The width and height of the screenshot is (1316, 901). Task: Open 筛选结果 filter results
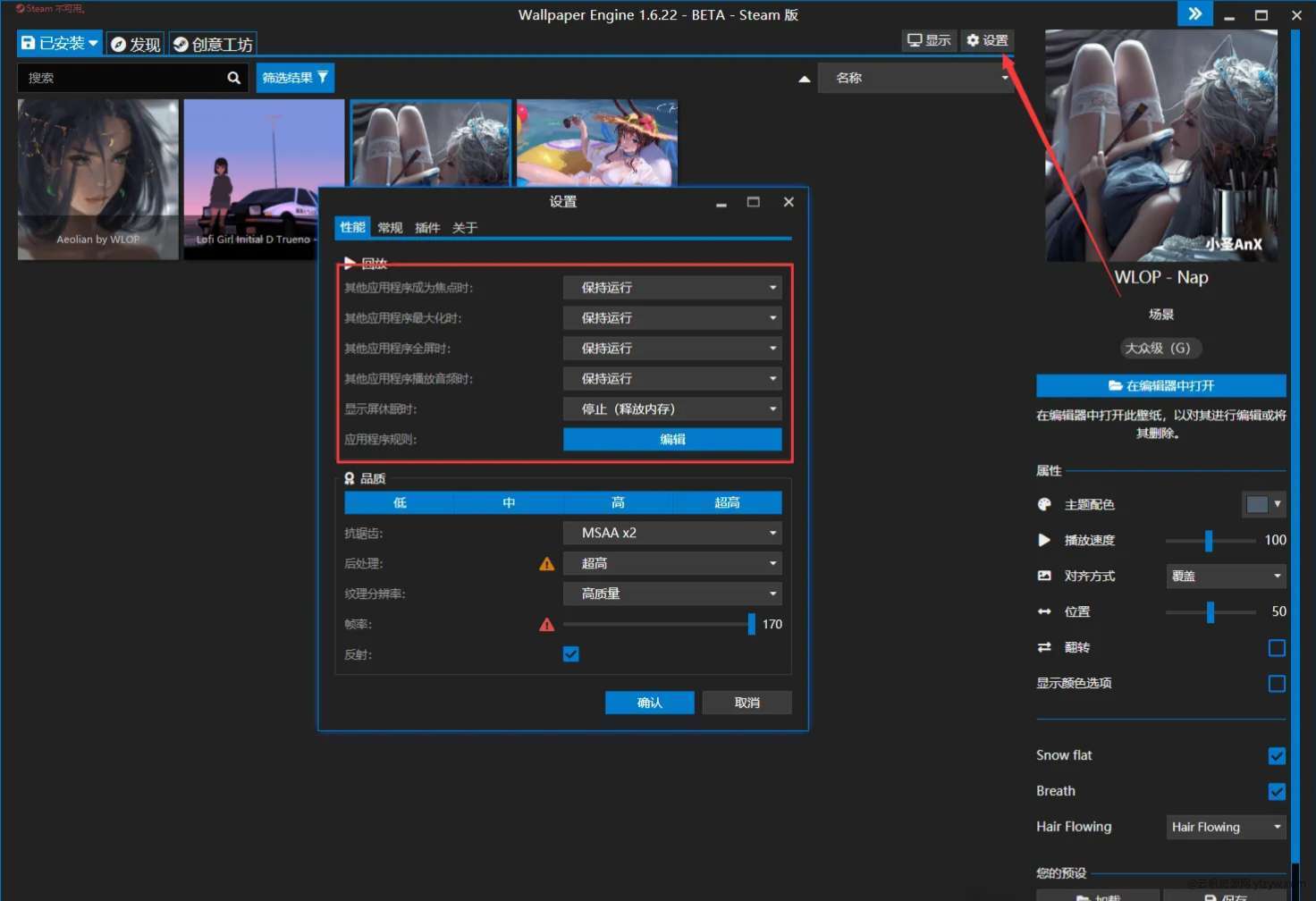click(295, 78)
